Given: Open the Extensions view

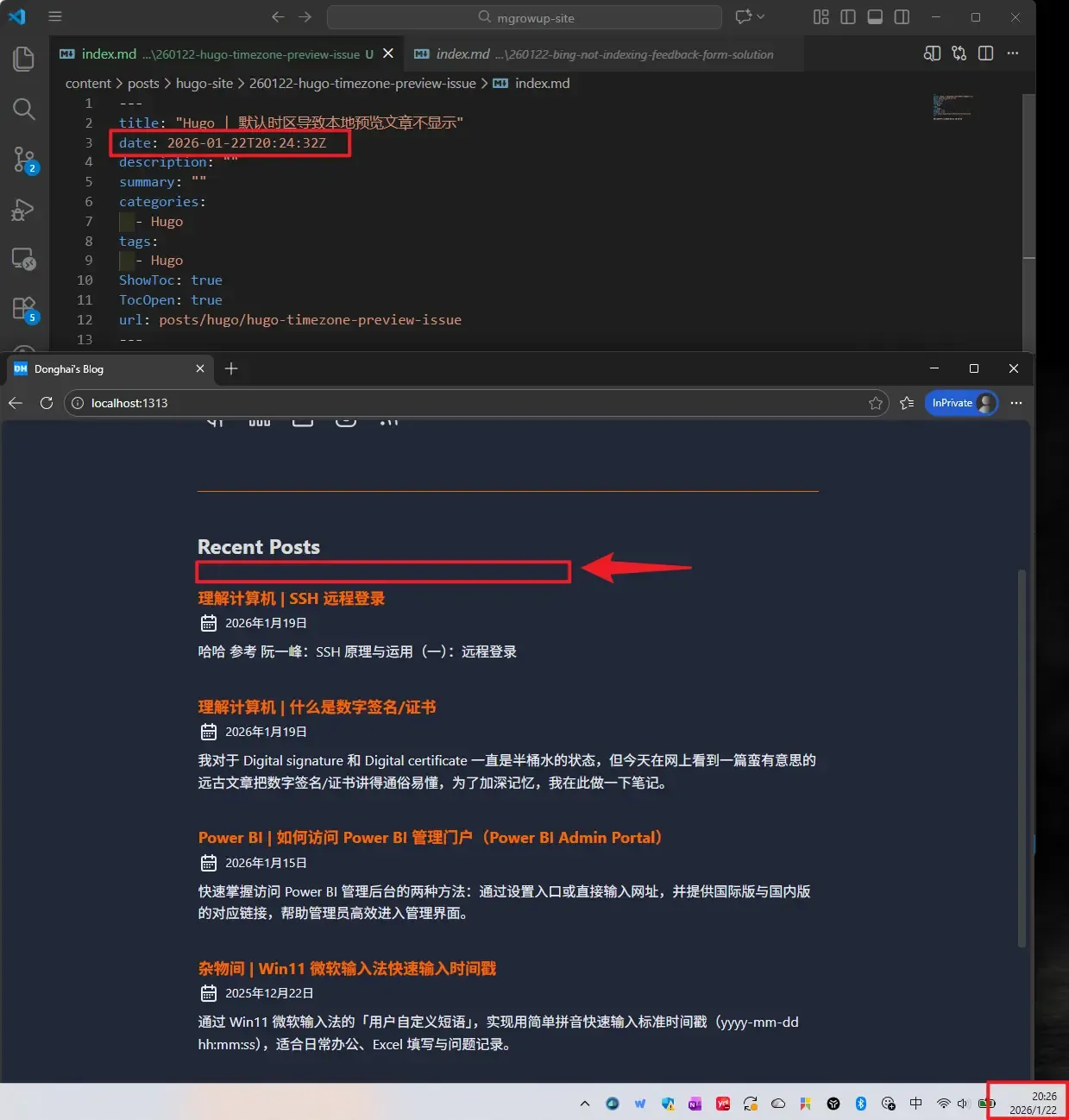Looking at the screenshot, I should [23, 308].
